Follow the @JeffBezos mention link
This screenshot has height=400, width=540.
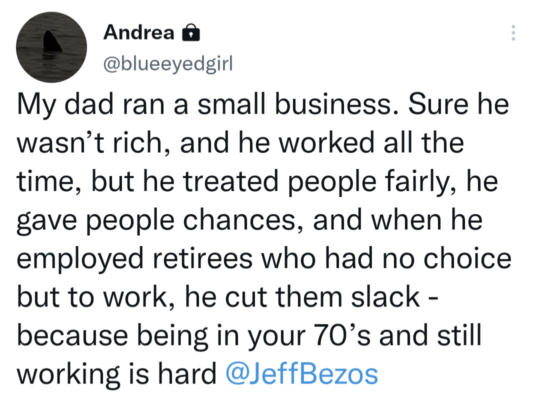[x=302, y=374]
